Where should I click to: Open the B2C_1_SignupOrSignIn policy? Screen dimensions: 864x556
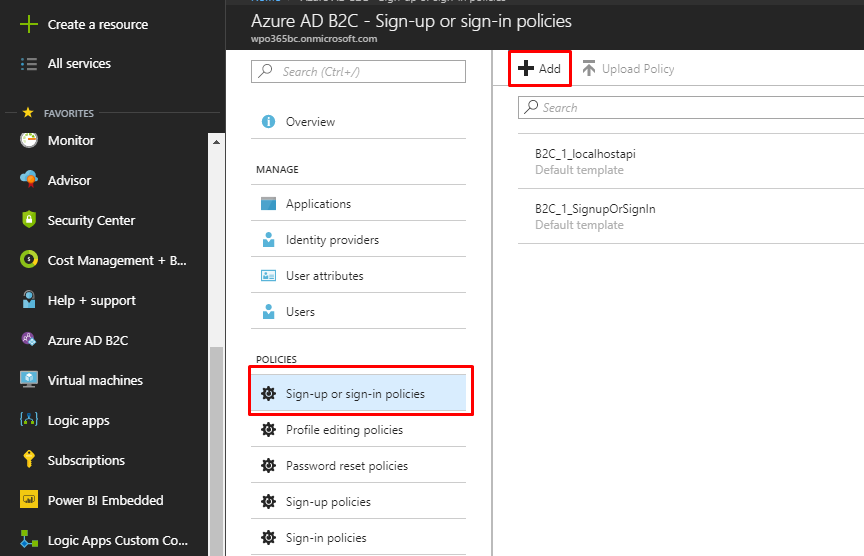(691, 217)
